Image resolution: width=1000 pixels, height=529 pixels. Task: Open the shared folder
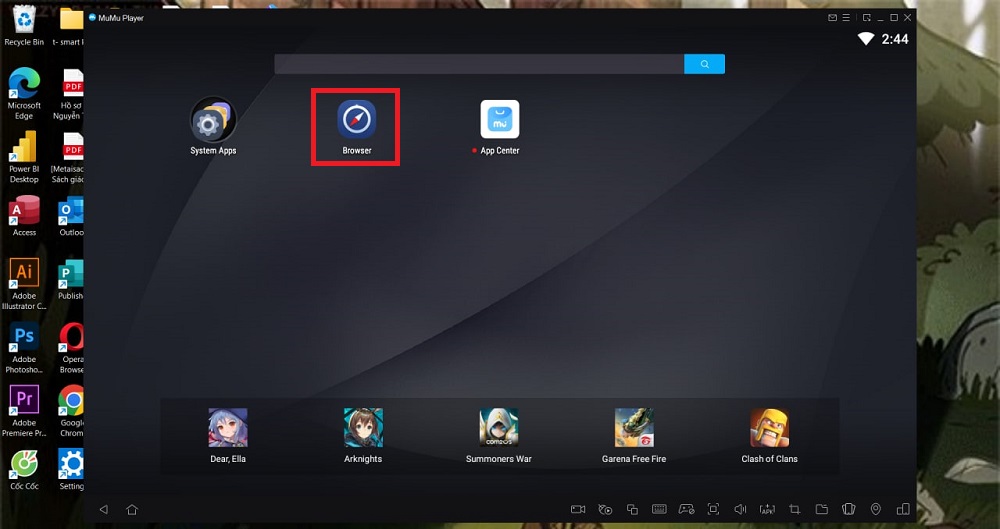821,509
